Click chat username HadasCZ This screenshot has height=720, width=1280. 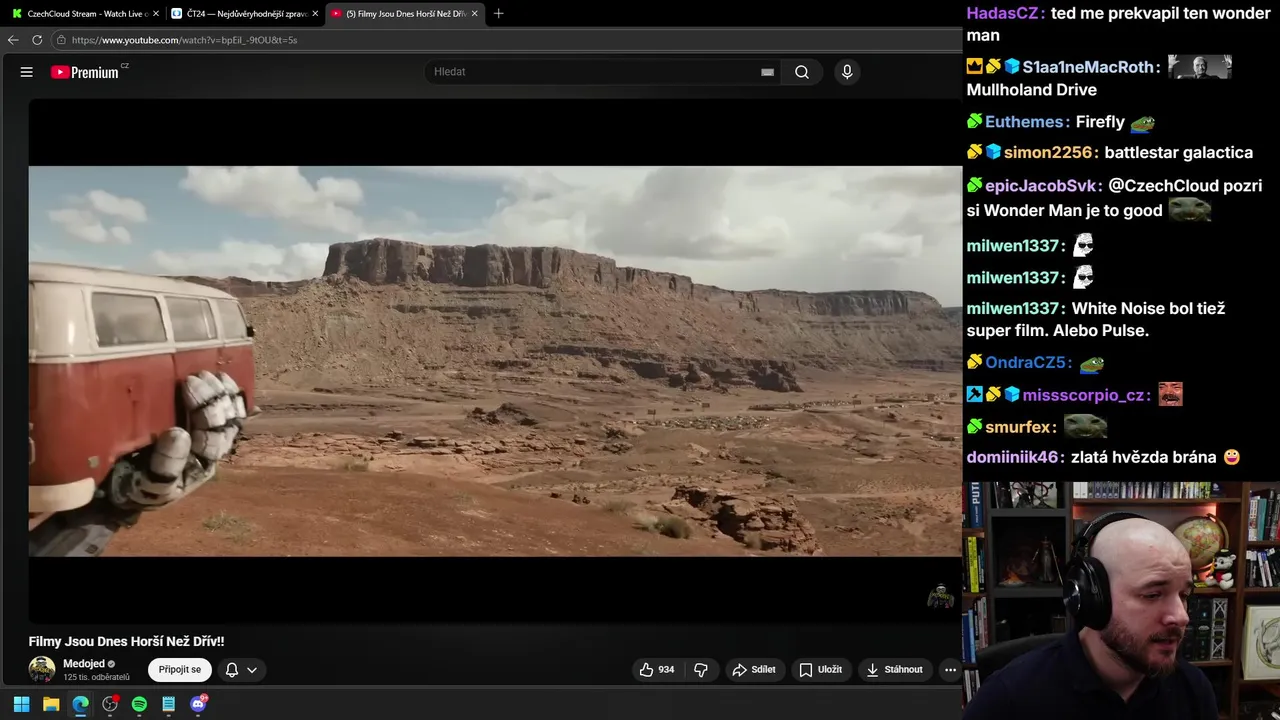click(x=1004, y=14)
